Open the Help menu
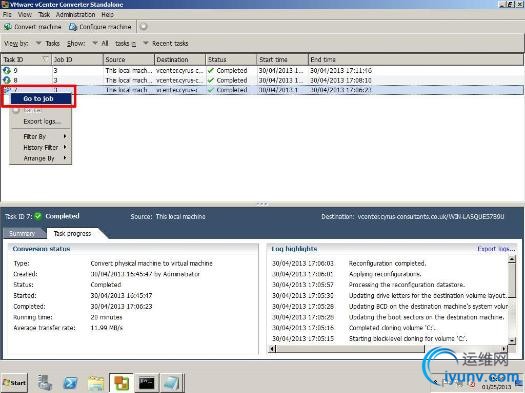The width and height of the screenshot is (525, 393). 107,15
